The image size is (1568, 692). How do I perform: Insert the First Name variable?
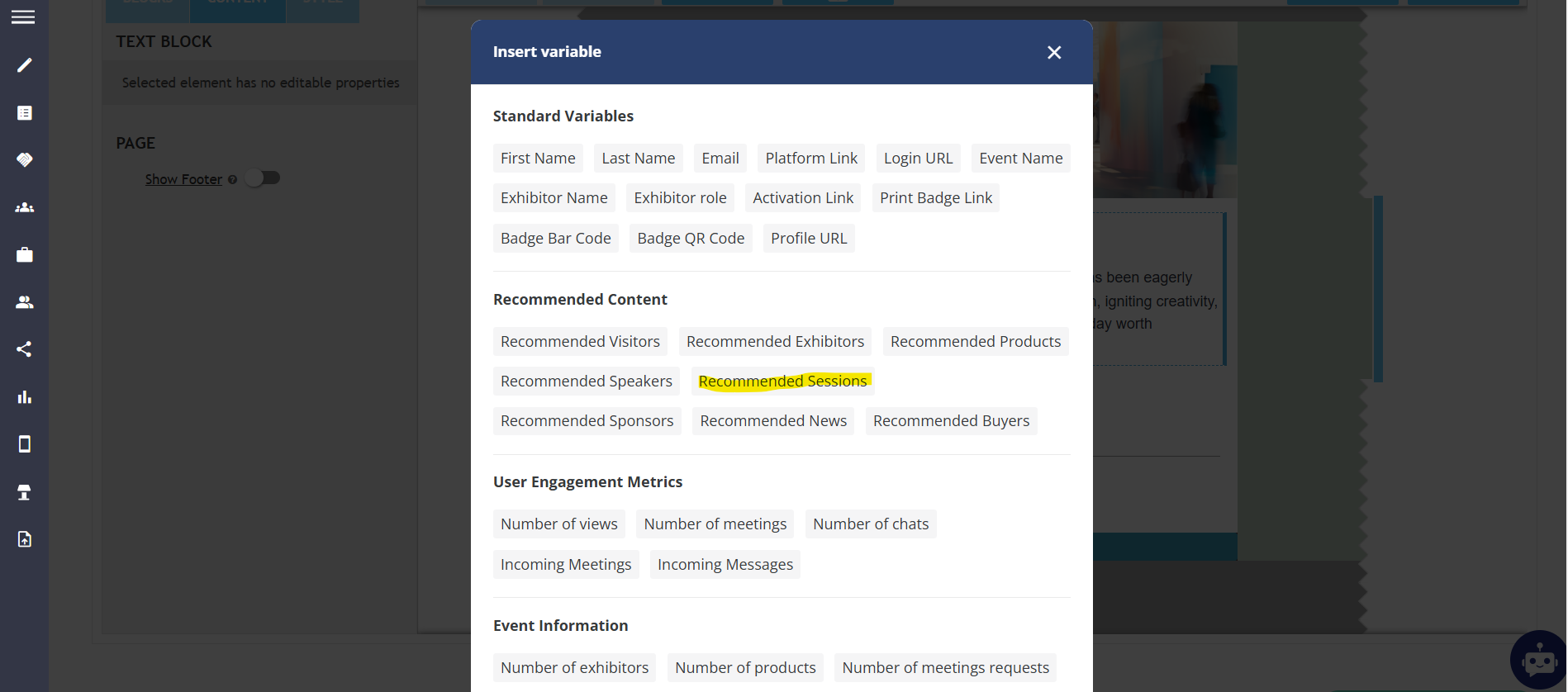538,159
